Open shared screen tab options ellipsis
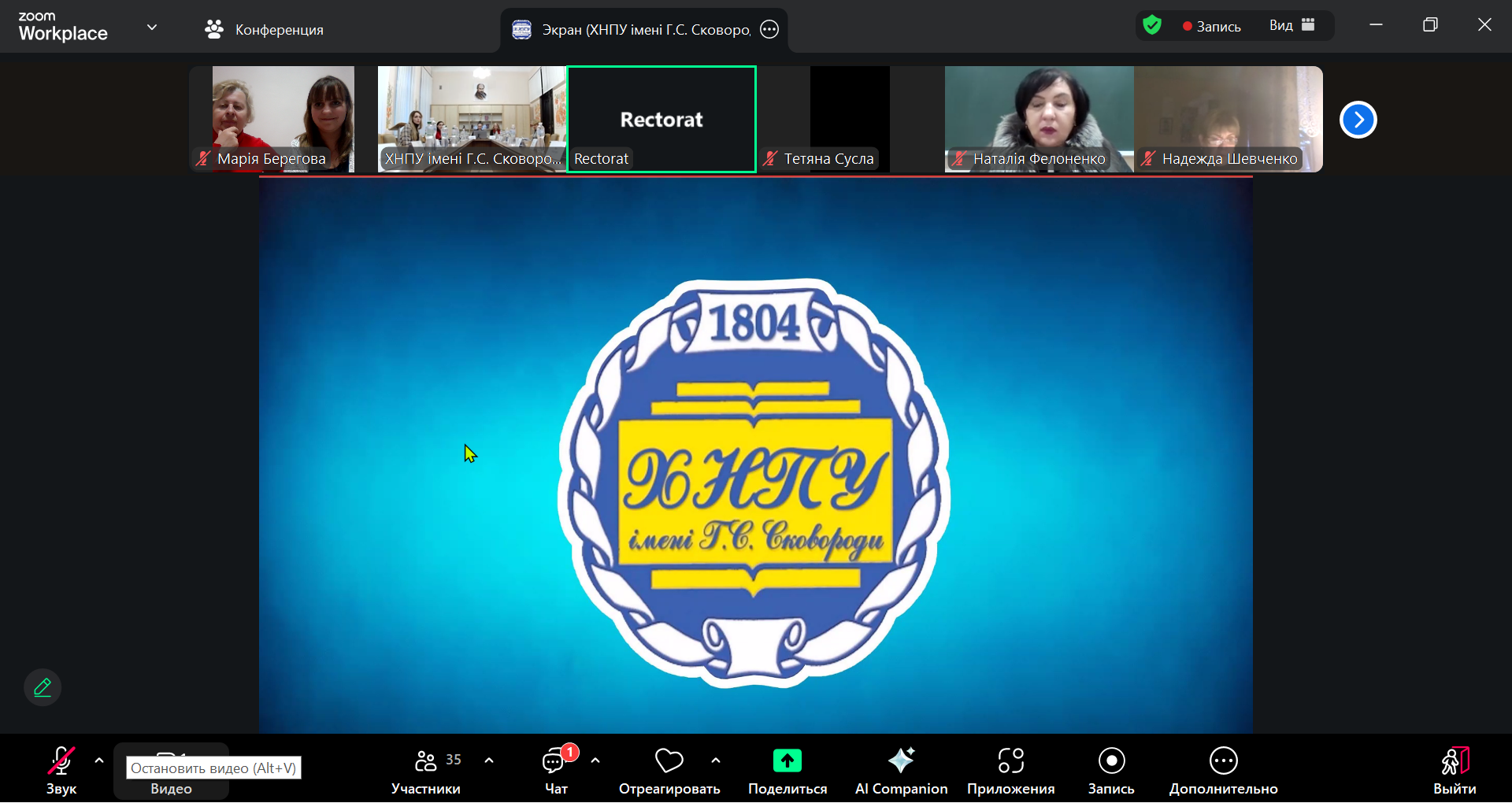This screenshot has width=1512, height=803. 769,30
